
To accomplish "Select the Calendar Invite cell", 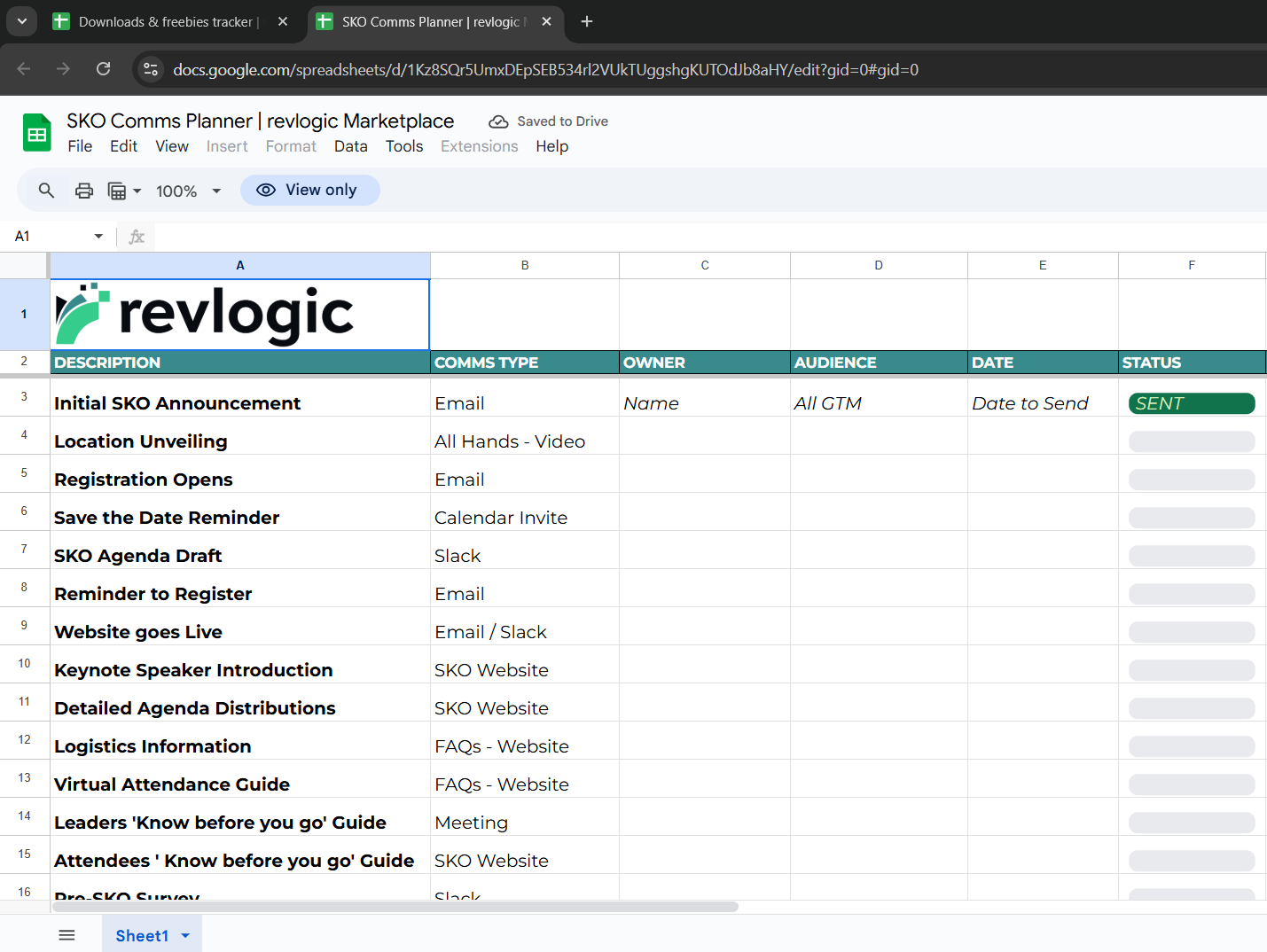I will pos(525,511).
